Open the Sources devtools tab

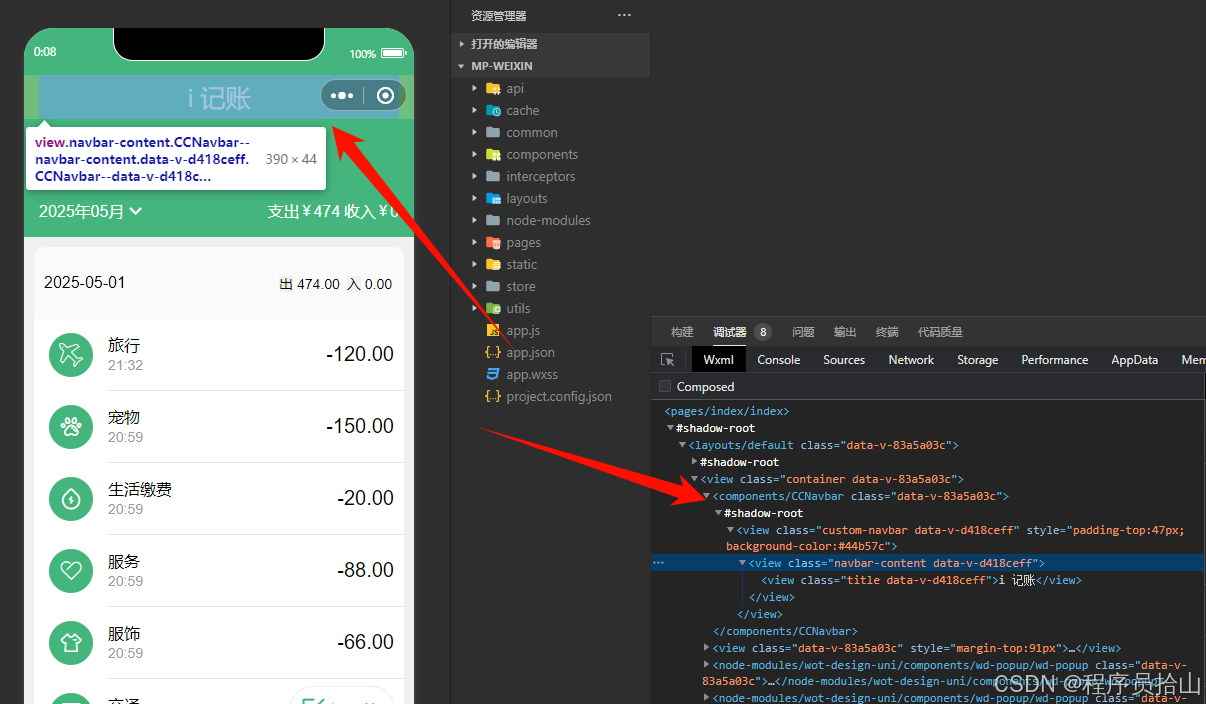(844, 360)
